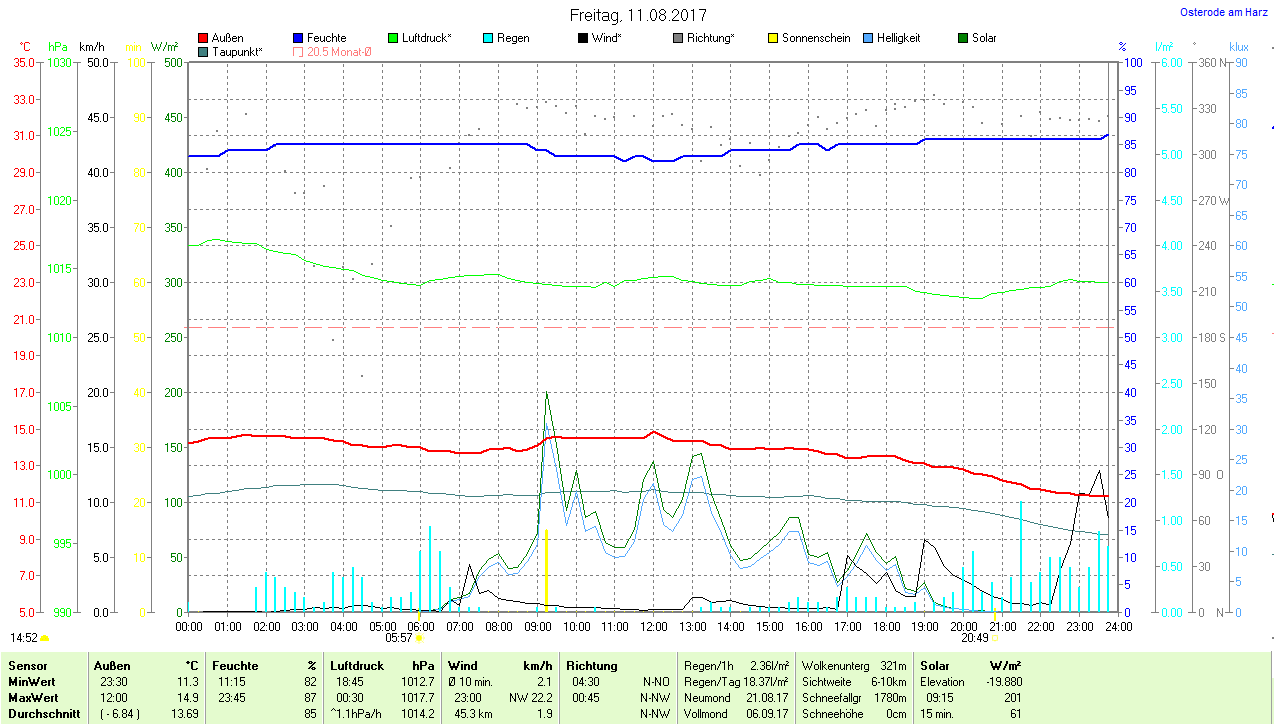This screenshot has height=724, width=1274.
Task: Click the green Luftdruck legend swatch
Action: click(393, 38)
